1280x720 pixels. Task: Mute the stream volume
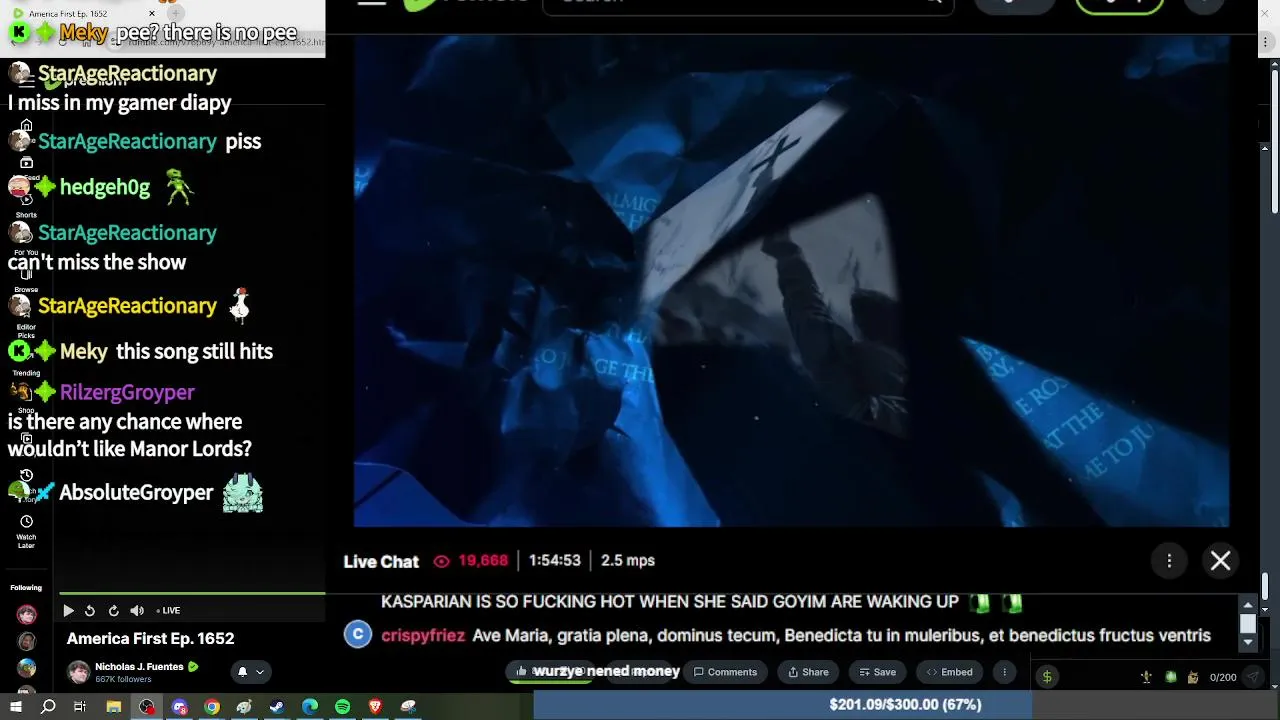coord(137,611)
